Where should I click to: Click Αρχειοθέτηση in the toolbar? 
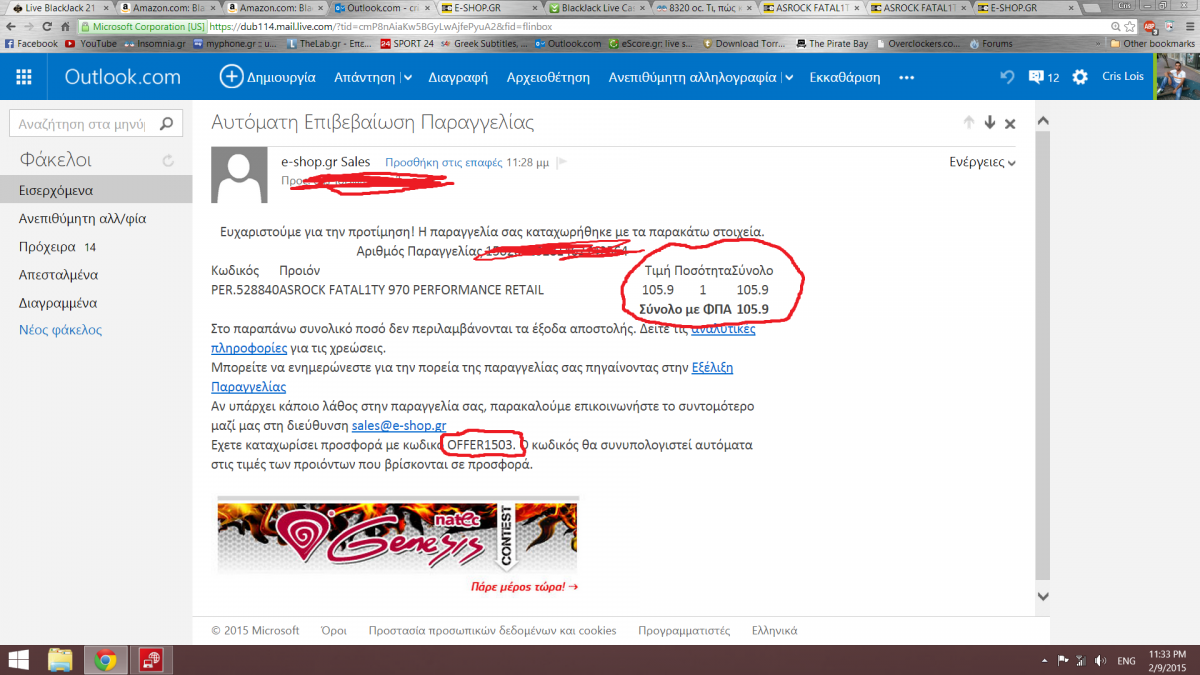click(548, 77)
